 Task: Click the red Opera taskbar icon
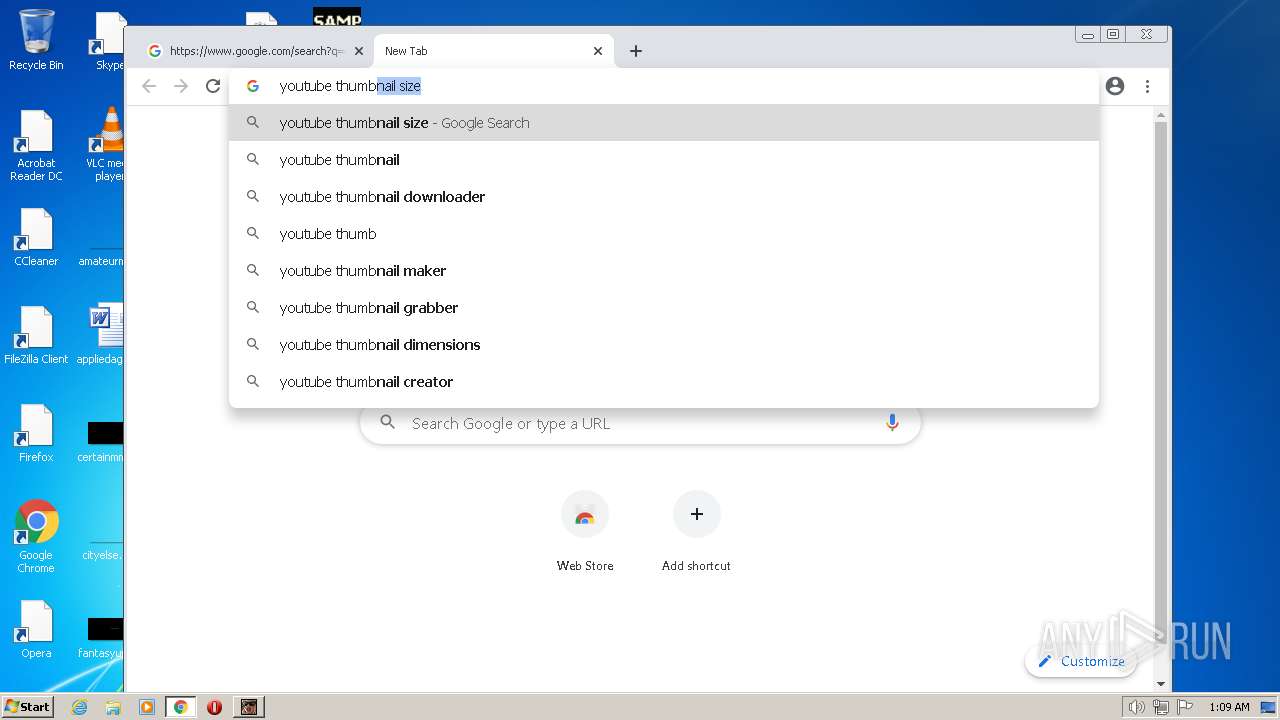point(214,707)
